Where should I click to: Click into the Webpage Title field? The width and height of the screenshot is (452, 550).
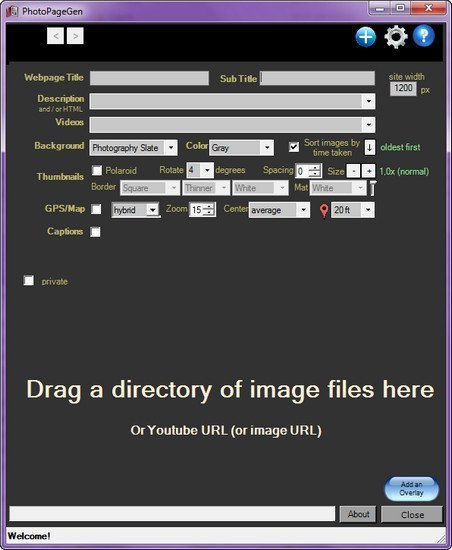pos(149,78)
